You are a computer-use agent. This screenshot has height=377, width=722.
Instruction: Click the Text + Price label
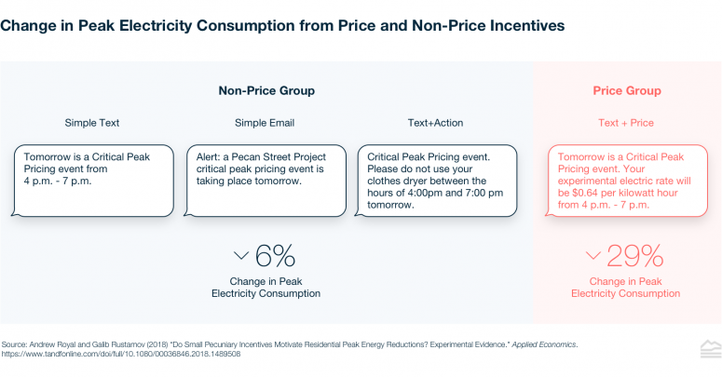[626, 123]
